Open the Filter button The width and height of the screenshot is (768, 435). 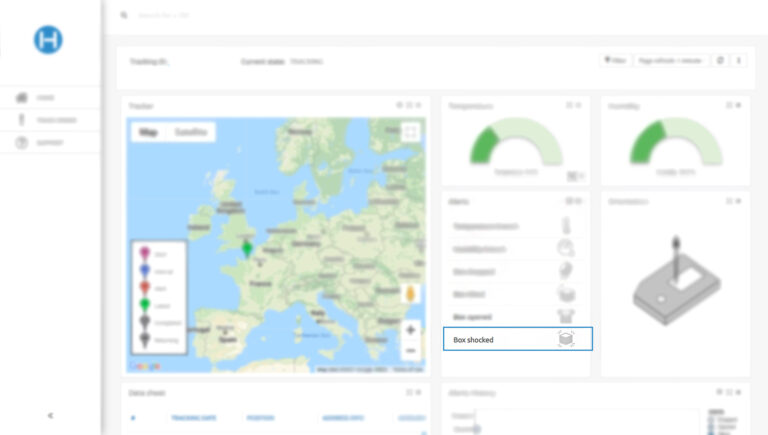[615, 60]
